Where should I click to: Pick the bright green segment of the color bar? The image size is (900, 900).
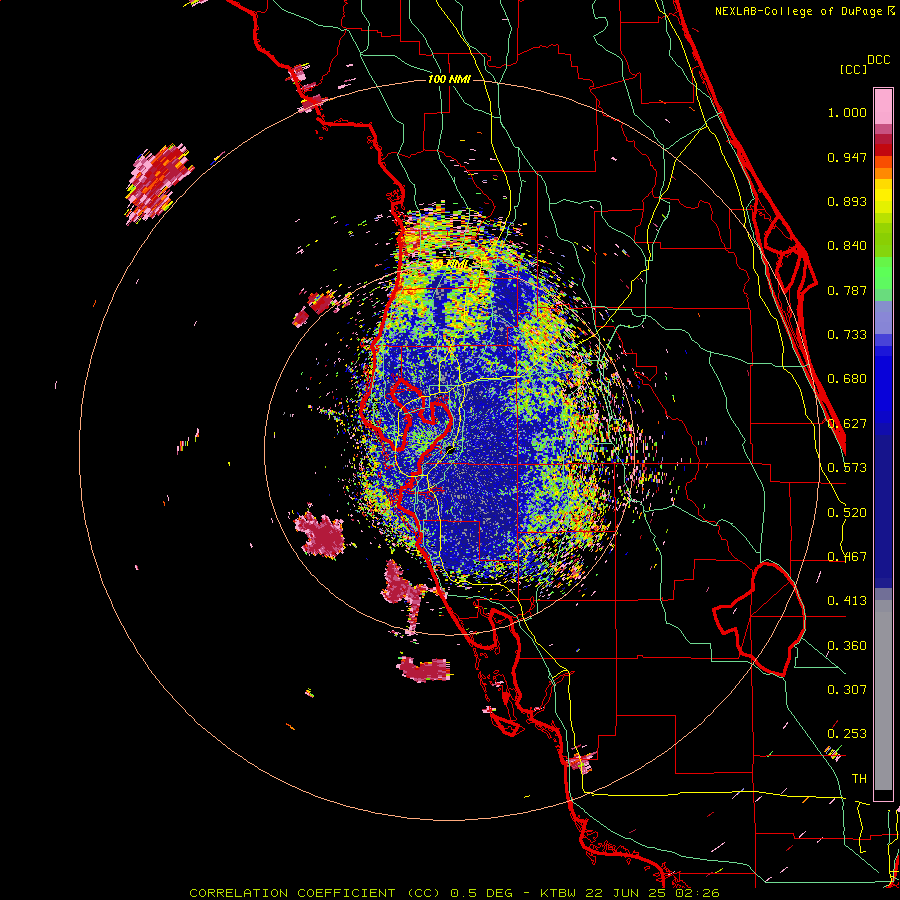[883, 273]
